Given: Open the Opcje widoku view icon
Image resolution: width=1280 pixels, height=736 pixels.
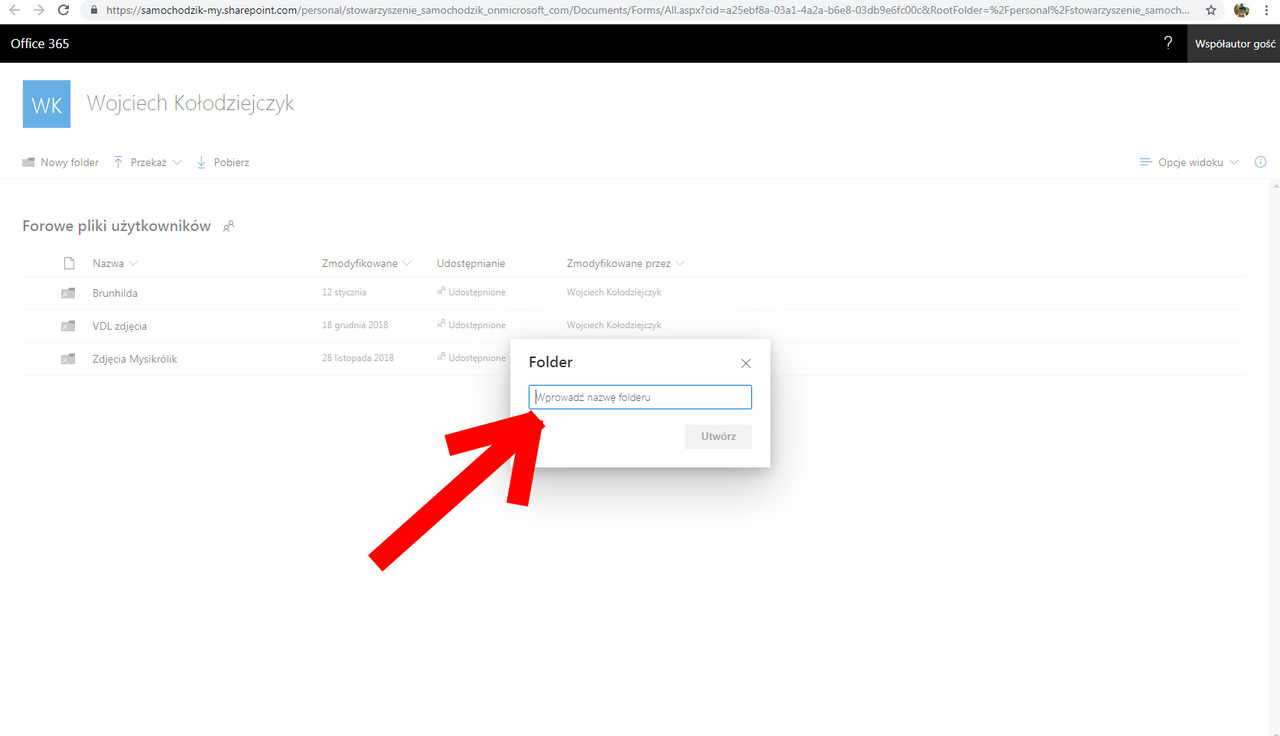Looking at the screenshot, I should point(1144,161).
